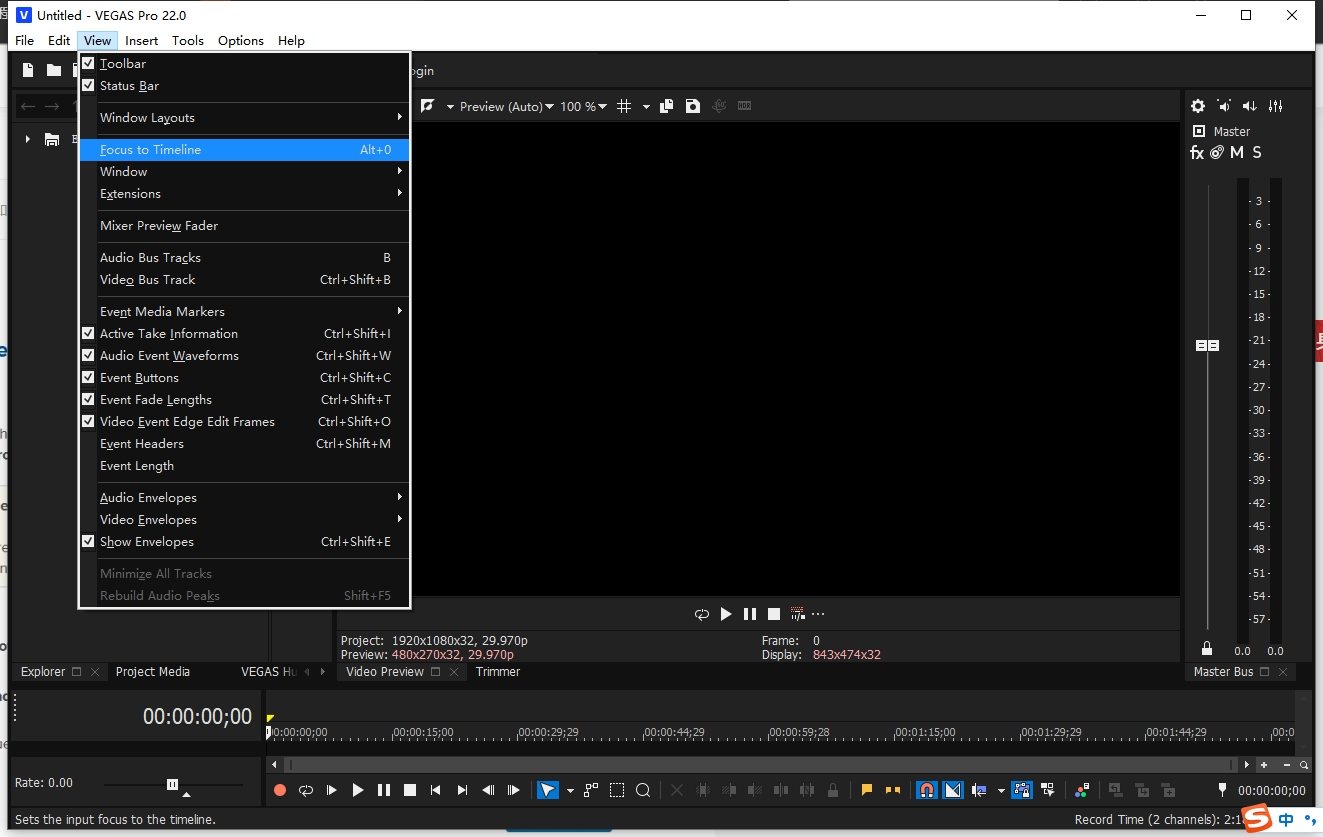Click the Split Screen View icon
Screen dimensions: 1323x837
(x=428, y=106)
